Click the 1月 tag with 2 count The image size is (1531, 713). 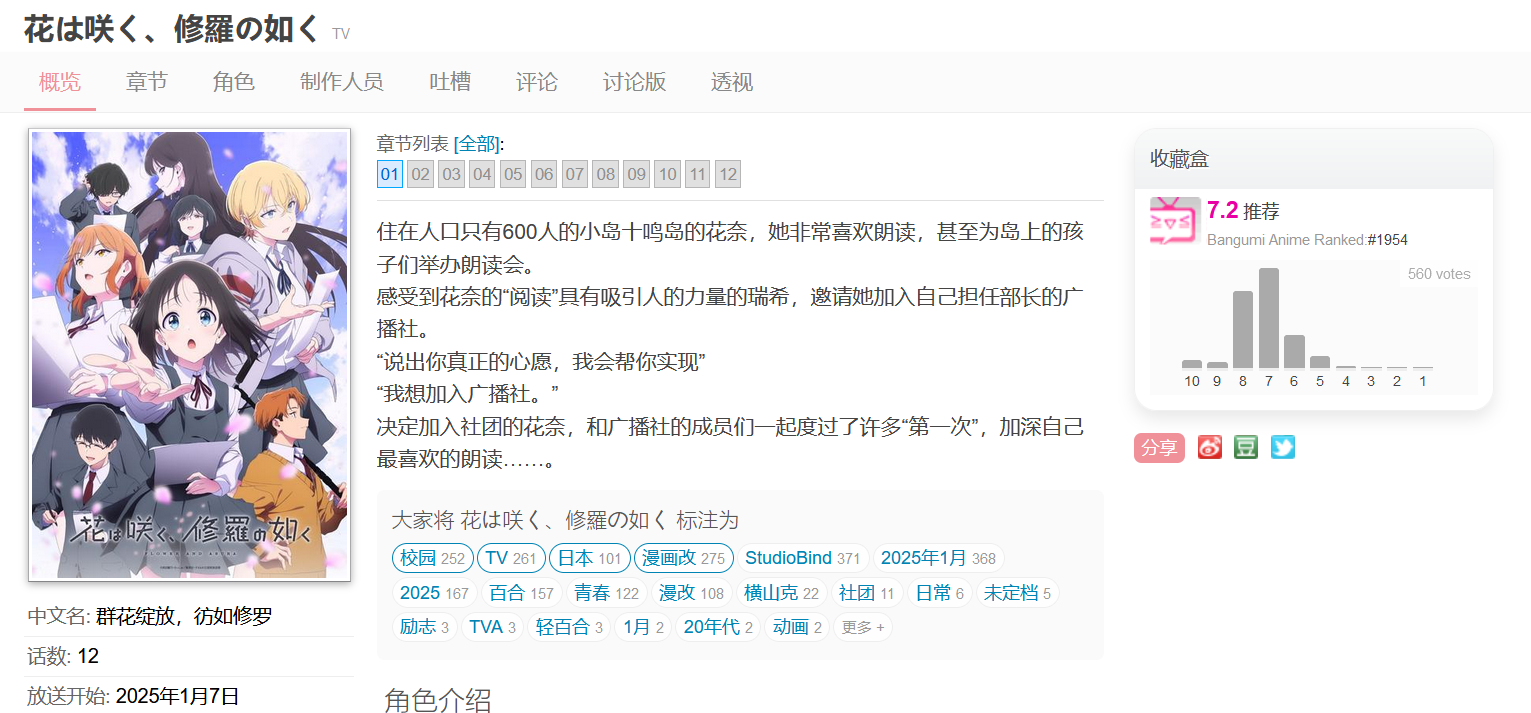(643, 627)
